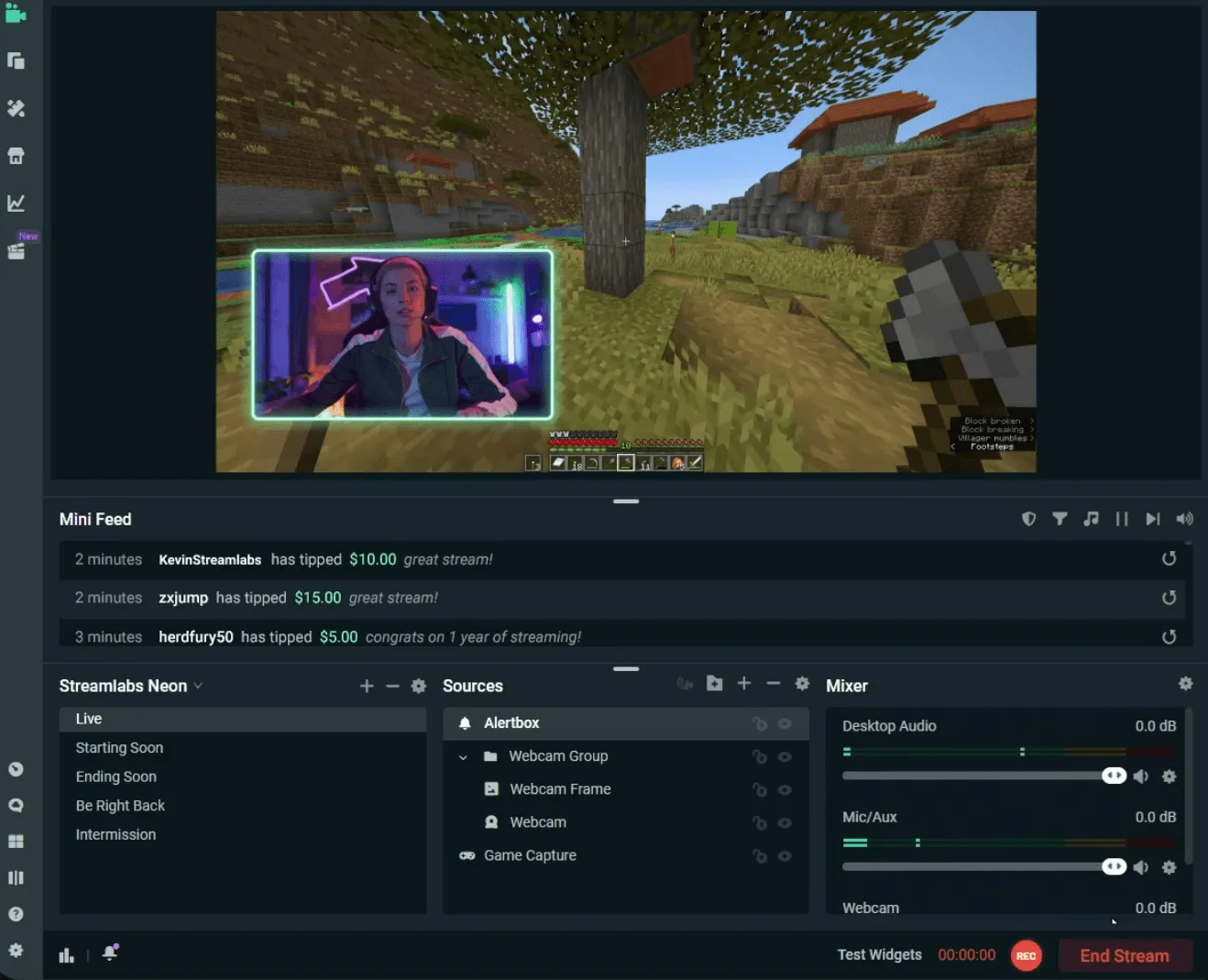This screenshot has width=1208, height=980.
Task: Select the Alertbox source row
Action: (x=626, y=723)
